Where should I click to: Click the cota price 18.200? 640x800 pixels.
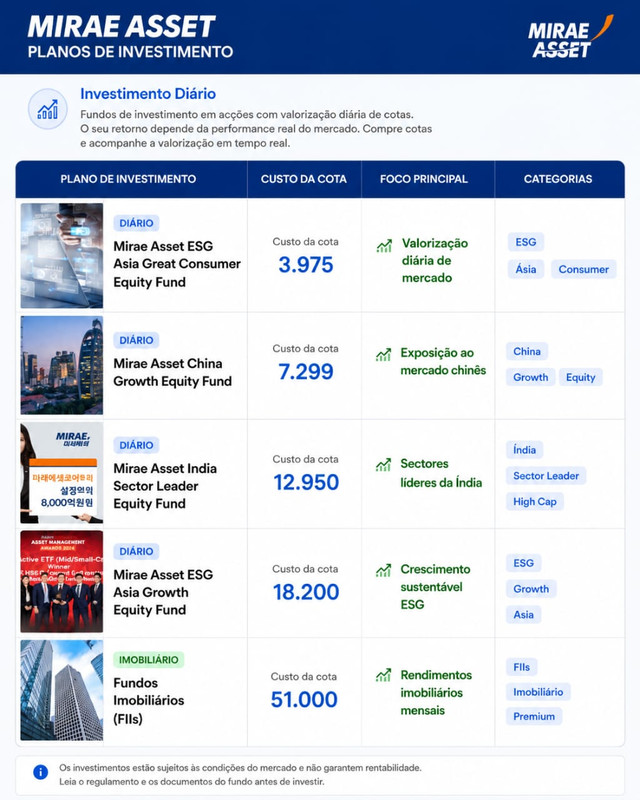click(x=306, y=592)
